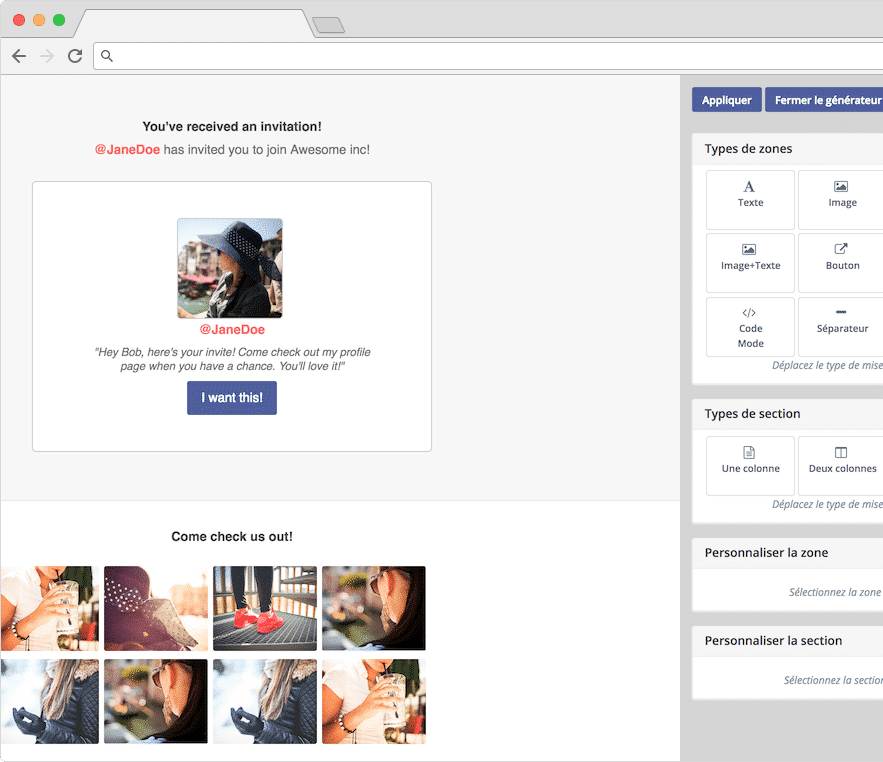Select the Image+Texte zone type
Screen dimensions: 883x762
point(750,263)
